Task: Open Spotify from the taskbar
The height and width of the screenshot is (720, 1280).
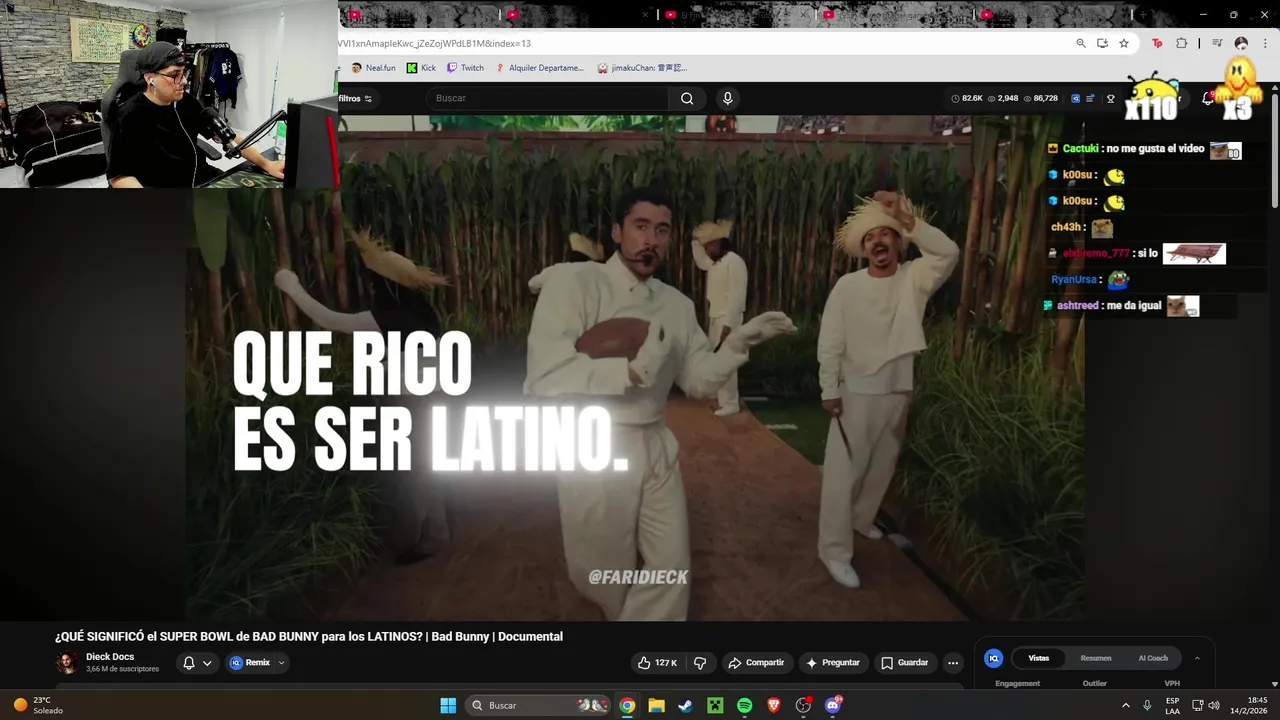Action: 744,705
